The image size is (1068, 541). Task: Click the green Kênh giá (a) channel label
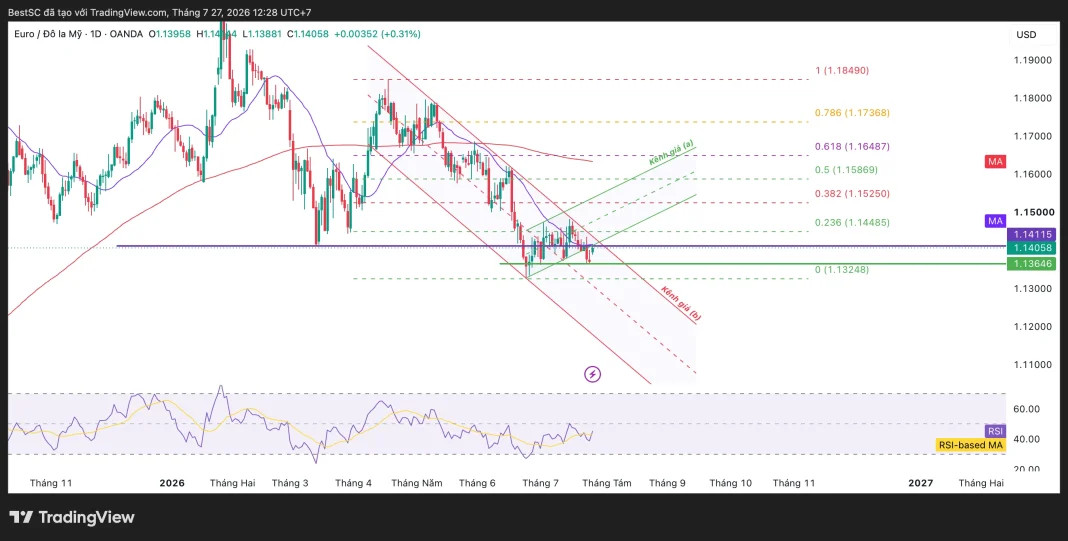(671, 153)
